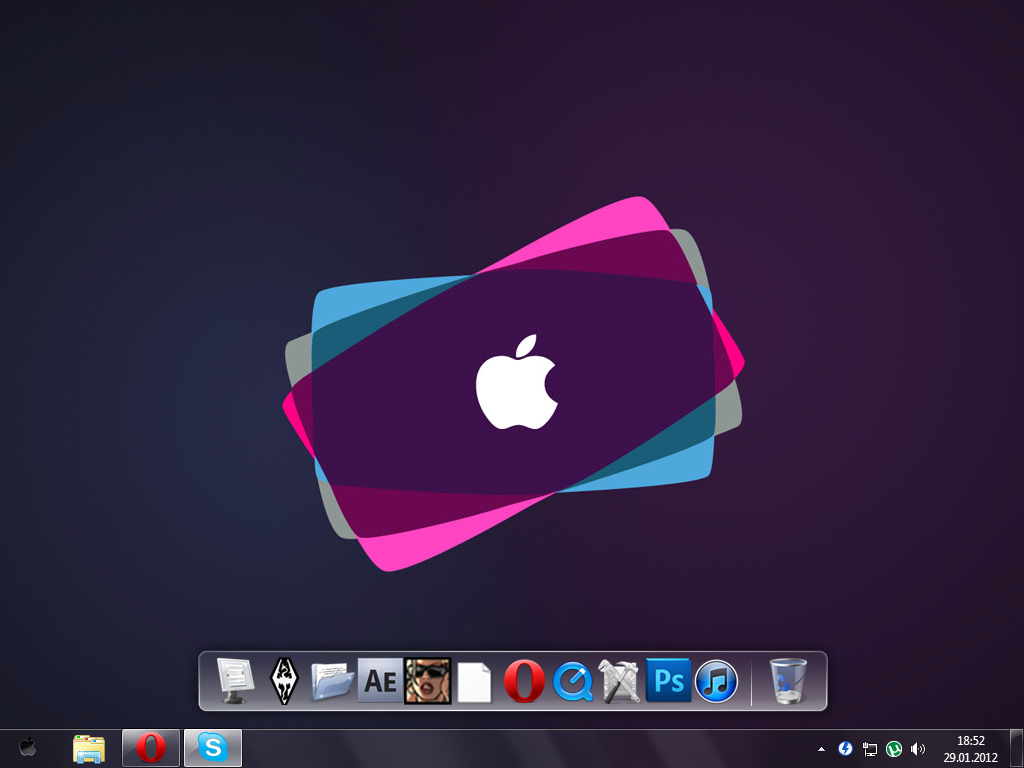Show hidden tray icons arrow
Screen dimensions: 1024x768
822,749
